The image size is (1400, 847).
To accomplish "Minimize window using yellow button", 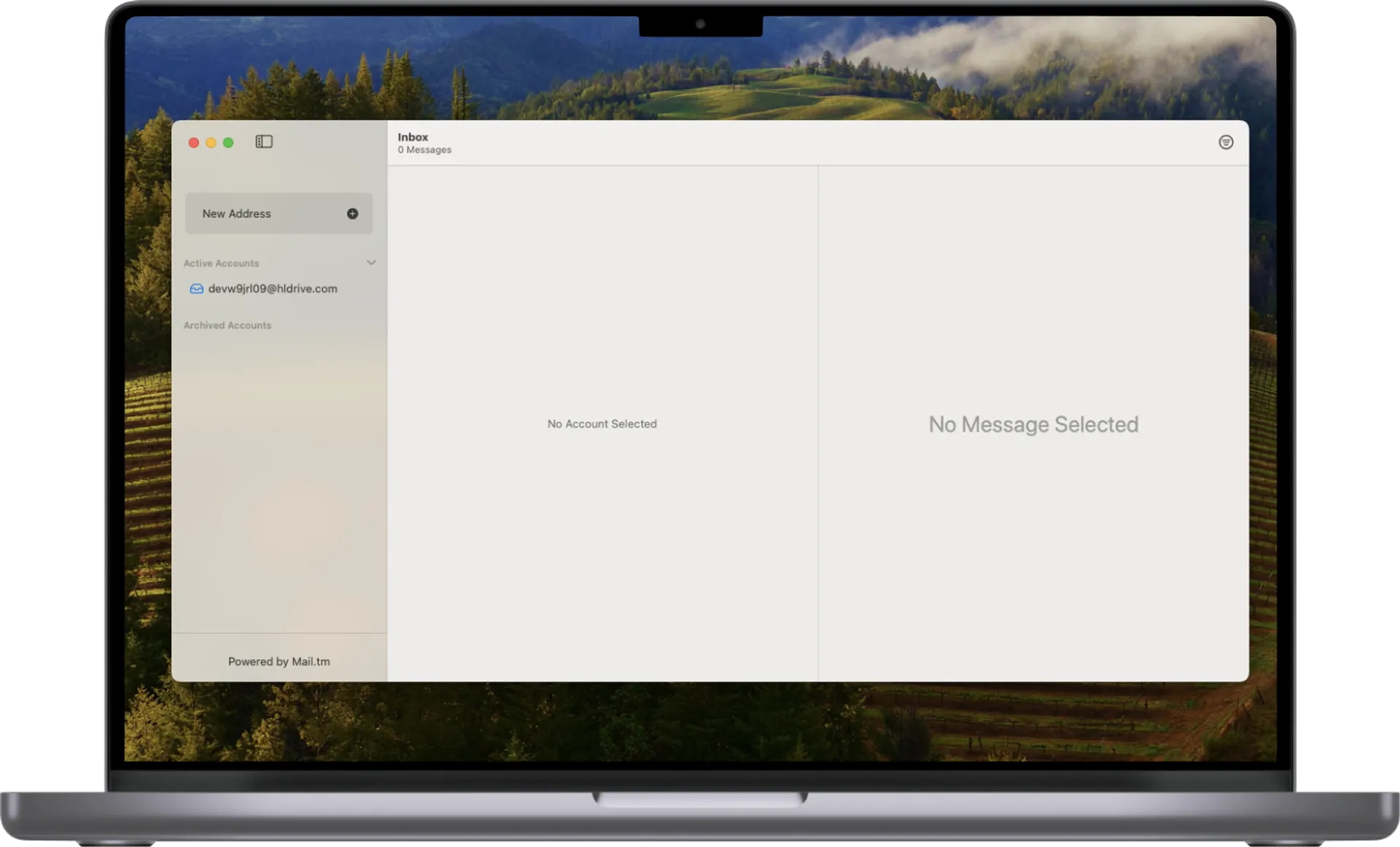I will (x=211, y=143).
